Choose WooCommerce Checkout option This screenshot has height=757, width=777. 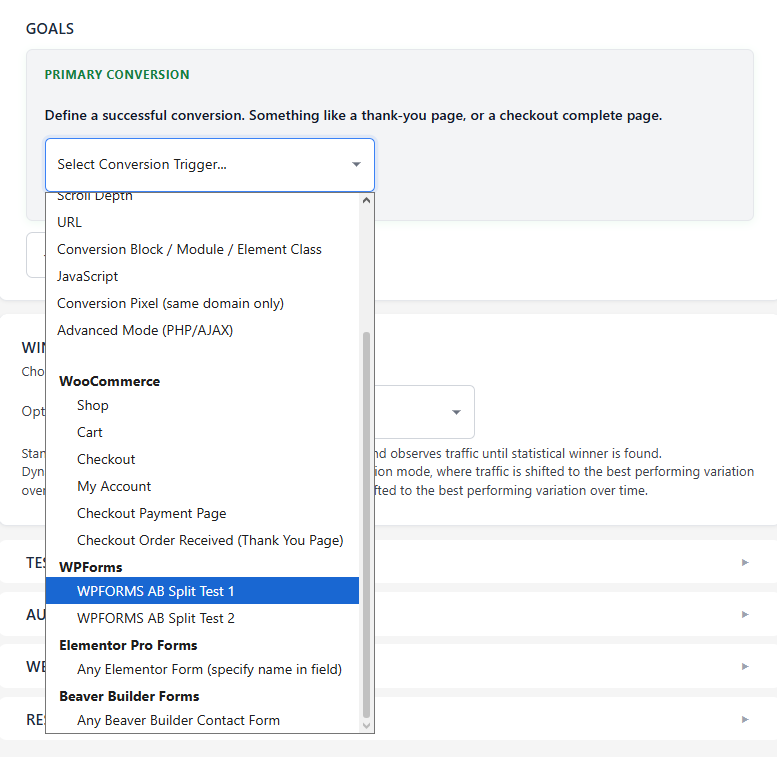[202, 459]
